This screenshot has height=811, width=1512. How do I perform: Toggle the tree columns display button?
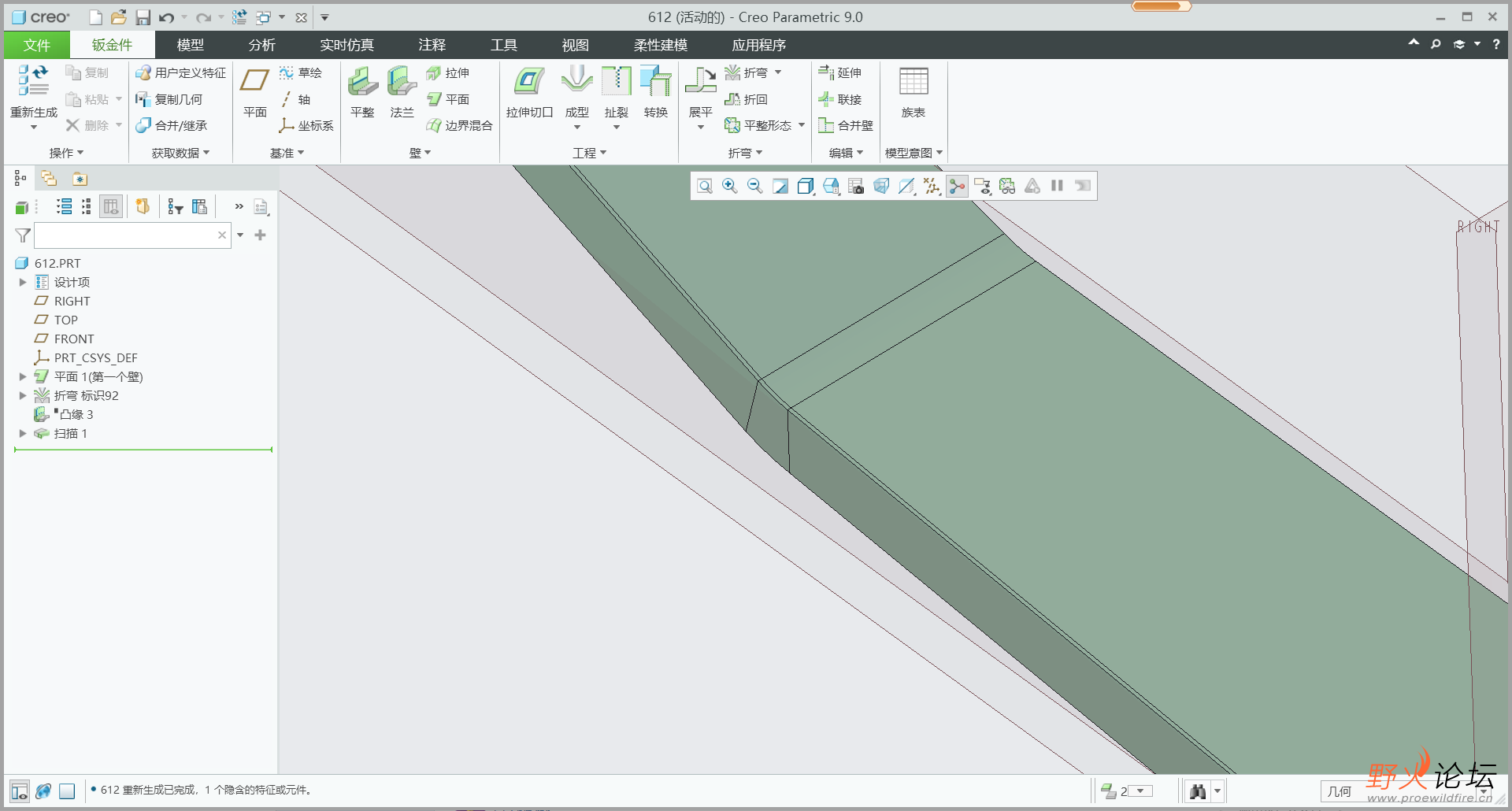(x=111, y=207)
